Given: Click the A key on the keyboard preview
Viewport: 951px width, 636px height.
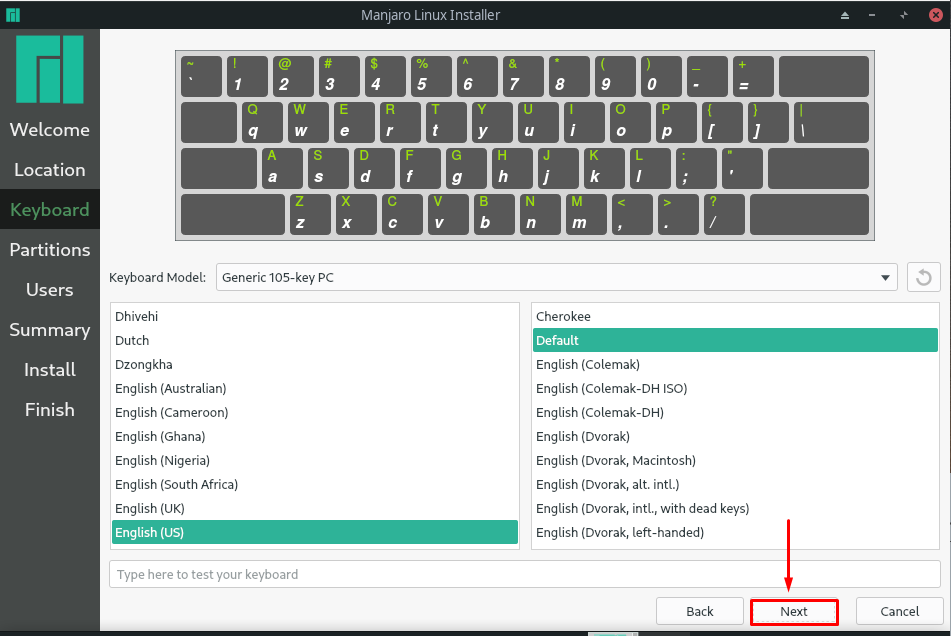Looking at the screenshot, I should [283, 169].
